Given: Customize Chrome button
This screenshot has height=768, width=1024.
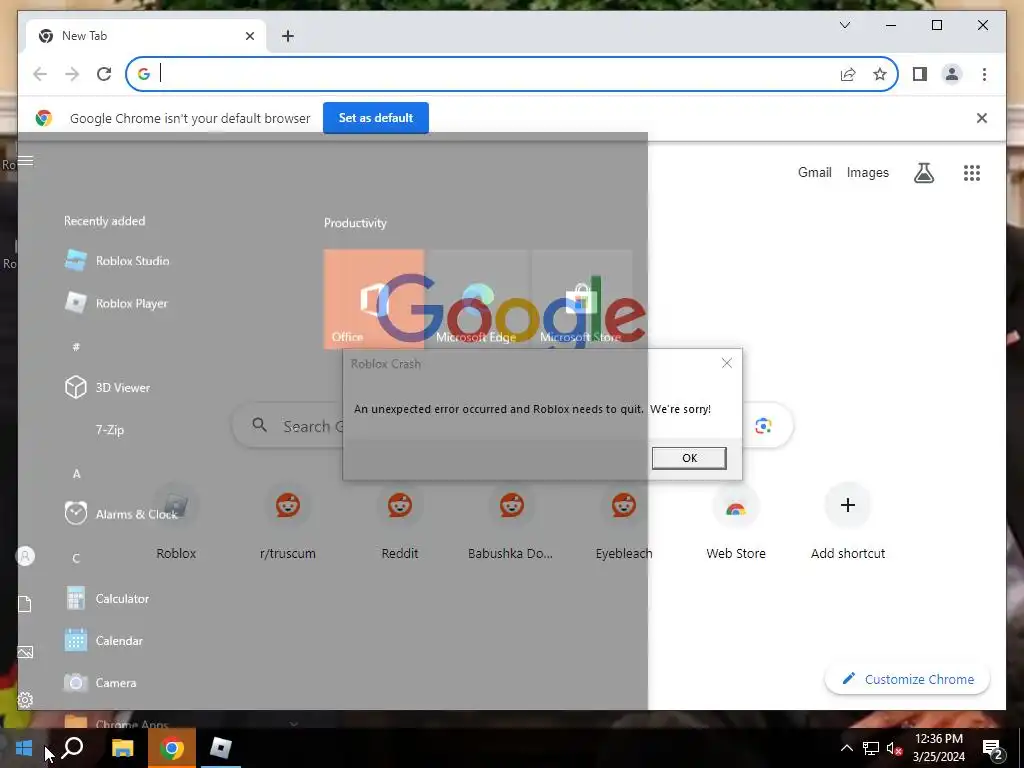Looking at the screenshot, I should [x=907, y=679].
